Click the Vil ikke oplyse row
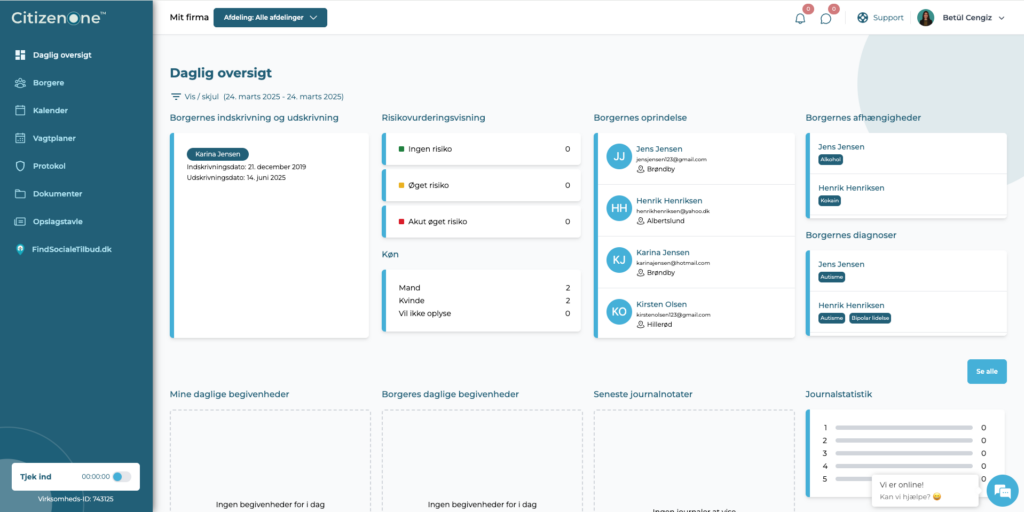 [484, 313]
